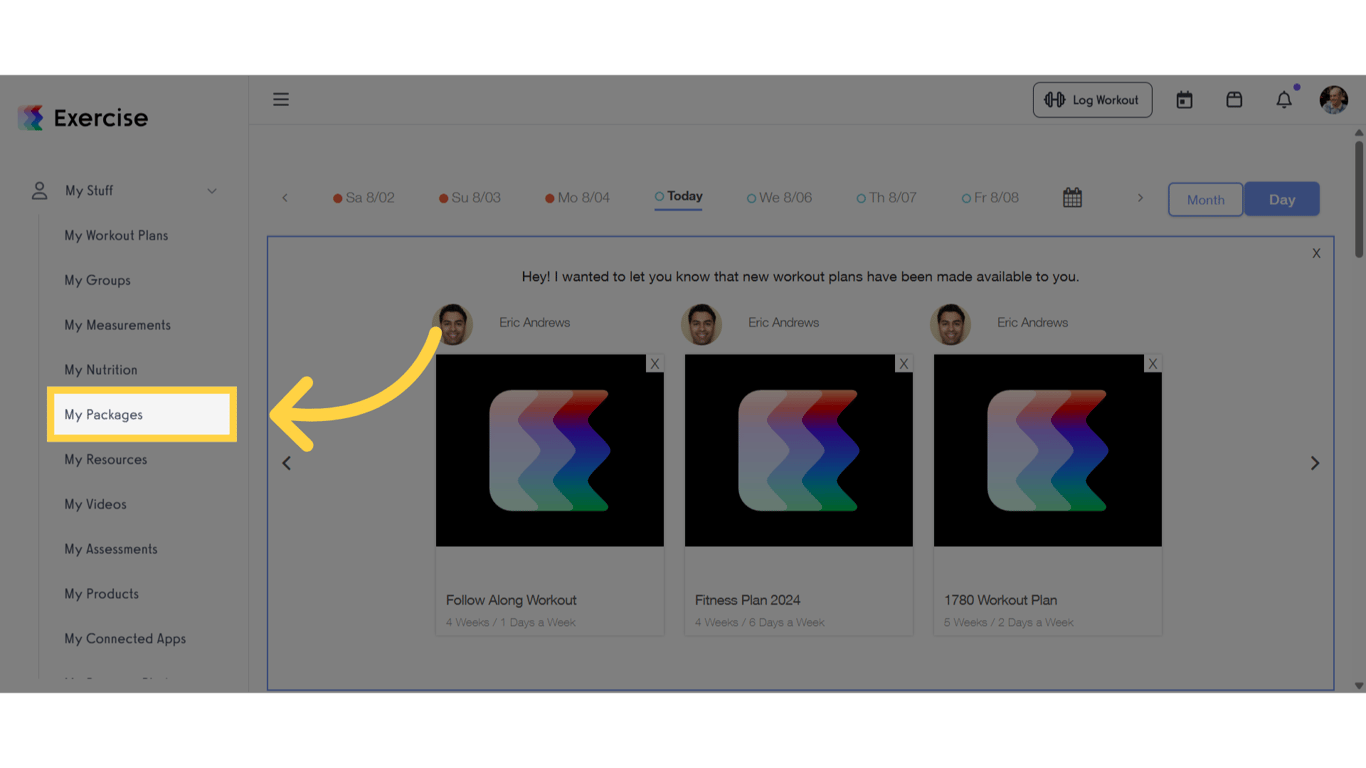This screenshot has width=1366, height=768.
Task: Open Follow Along Workout plan thumbnail
Action: 550,450
